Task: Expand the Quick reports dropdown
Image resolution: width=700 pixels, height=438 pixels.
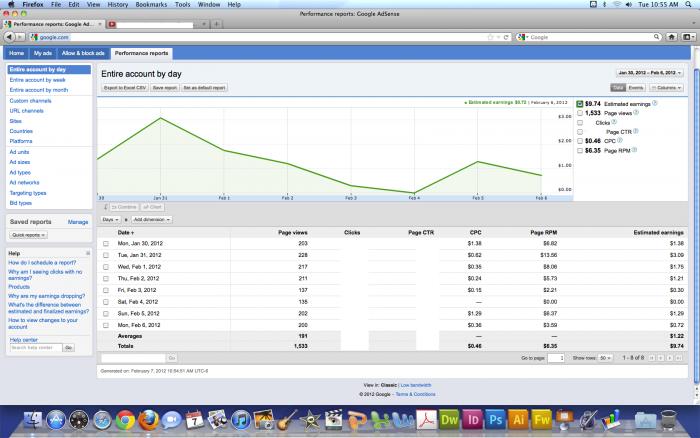Action: click(28, 235)
